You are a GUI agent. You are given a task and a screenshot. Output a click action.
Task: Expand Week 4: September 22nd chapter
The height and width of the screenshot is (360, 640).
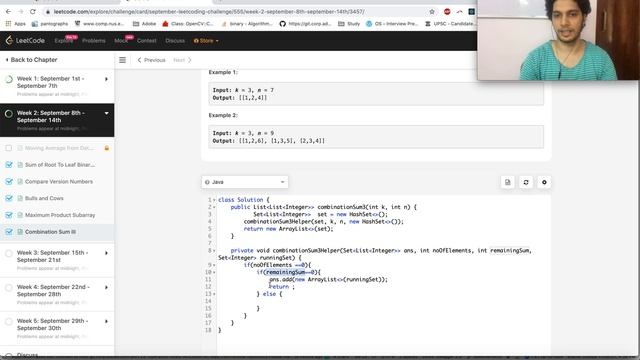pos(107,287)
